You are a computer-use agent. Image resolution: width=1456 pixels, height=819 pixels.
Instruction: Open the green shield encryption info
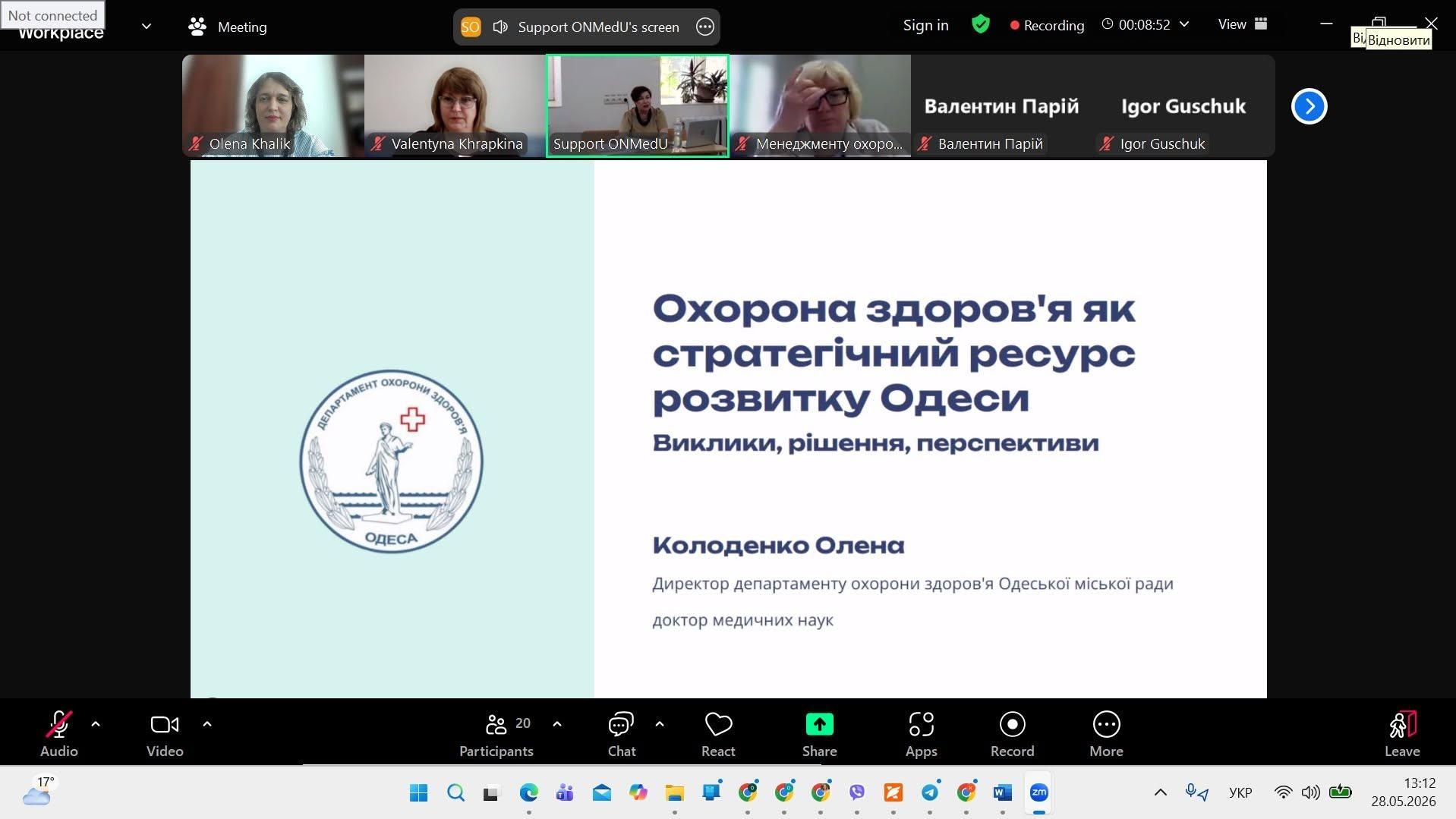tap(981, 24)
